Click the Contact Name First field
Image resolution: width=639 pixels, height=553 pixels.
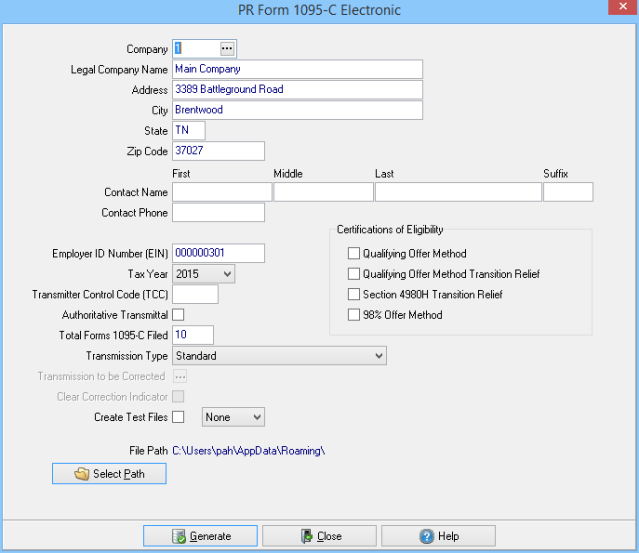[x=222, y=192]
